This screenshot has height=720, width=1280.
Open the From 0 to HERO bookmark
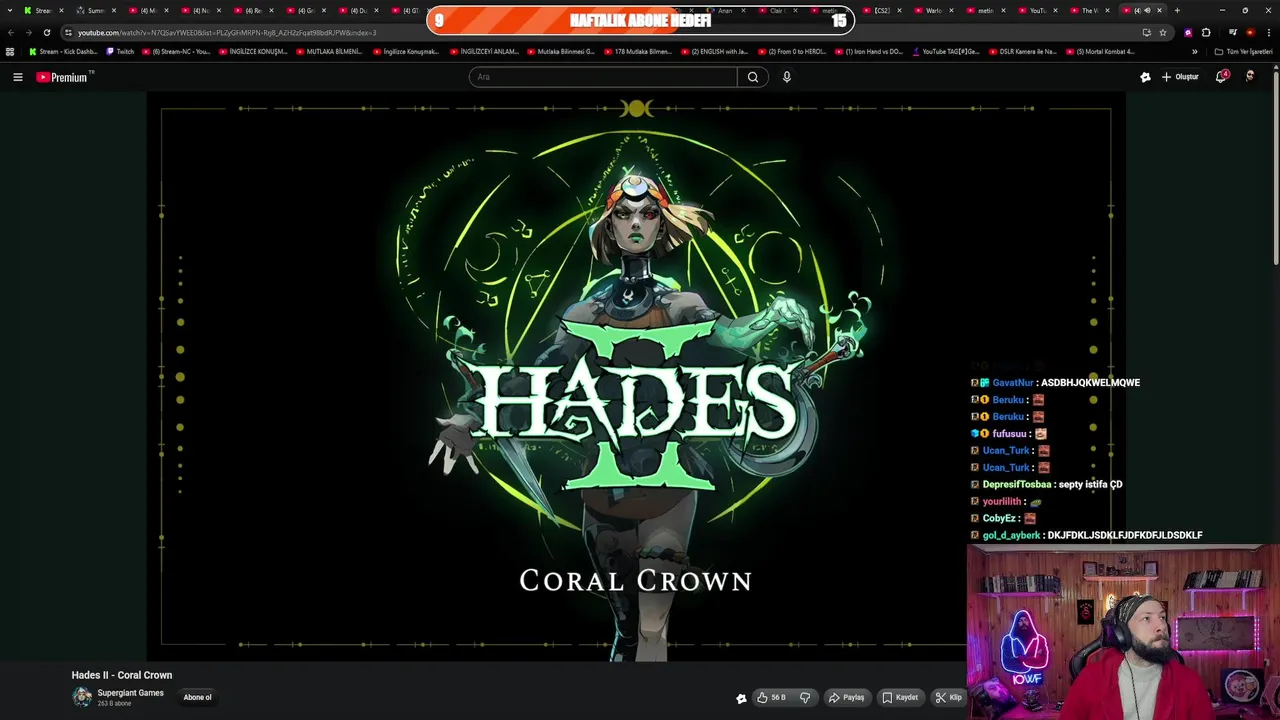(x=792, y=51)
